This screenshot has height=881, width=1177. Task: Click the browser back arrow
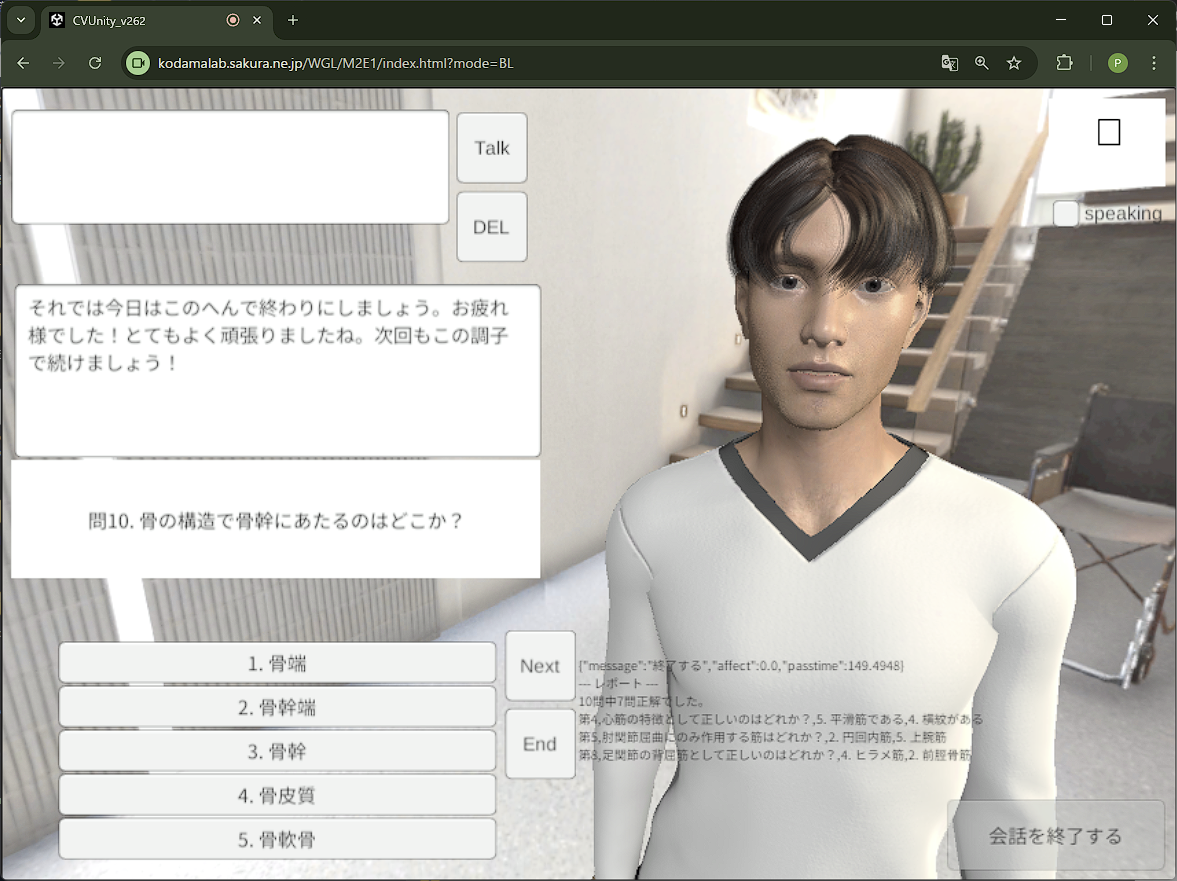24,63
